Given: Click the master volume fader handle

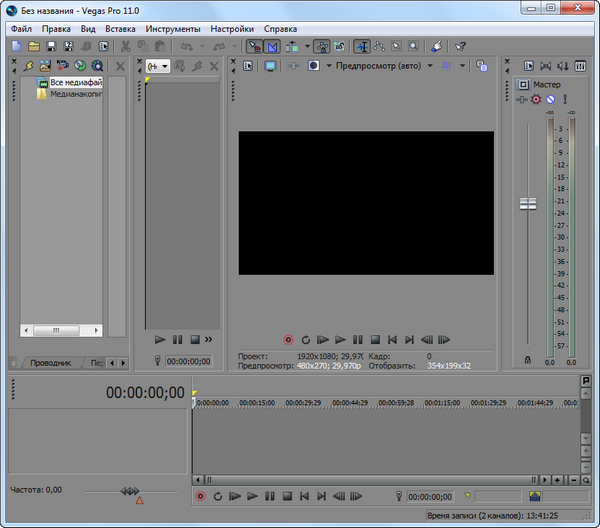Looking at the screenshot, I should 527,203.
